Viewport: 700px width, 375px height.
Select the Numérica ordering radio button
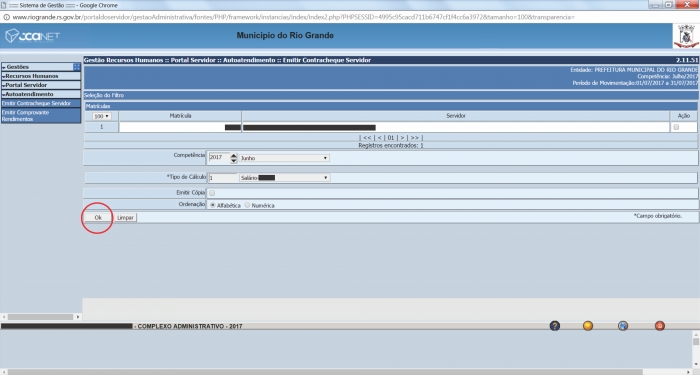247,205
